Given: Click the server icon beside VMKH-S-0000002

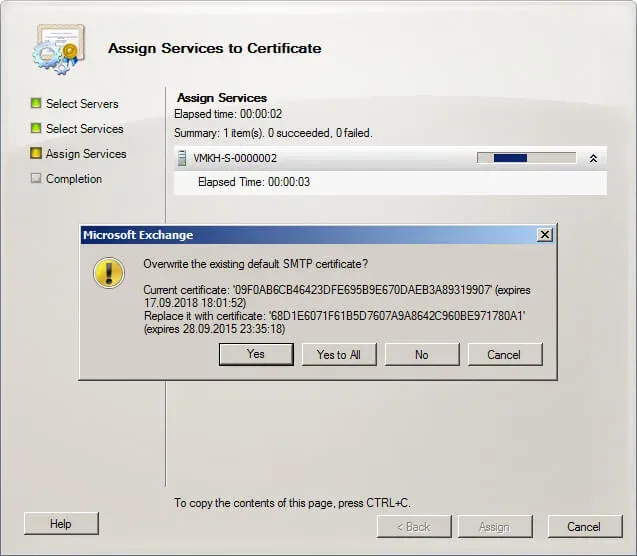Looking at the screenshot, I should click(x=182, y=158).
